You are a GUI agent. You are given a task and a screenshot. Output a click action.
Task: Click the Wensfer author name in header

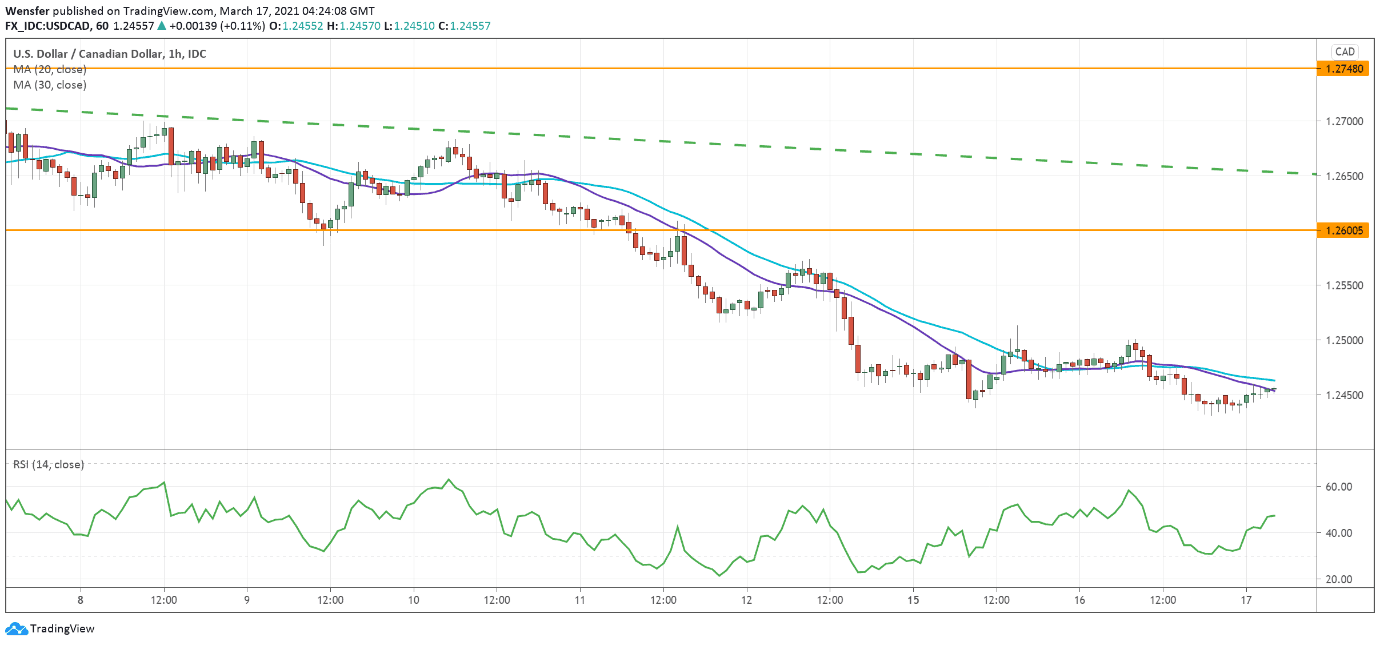25,10
